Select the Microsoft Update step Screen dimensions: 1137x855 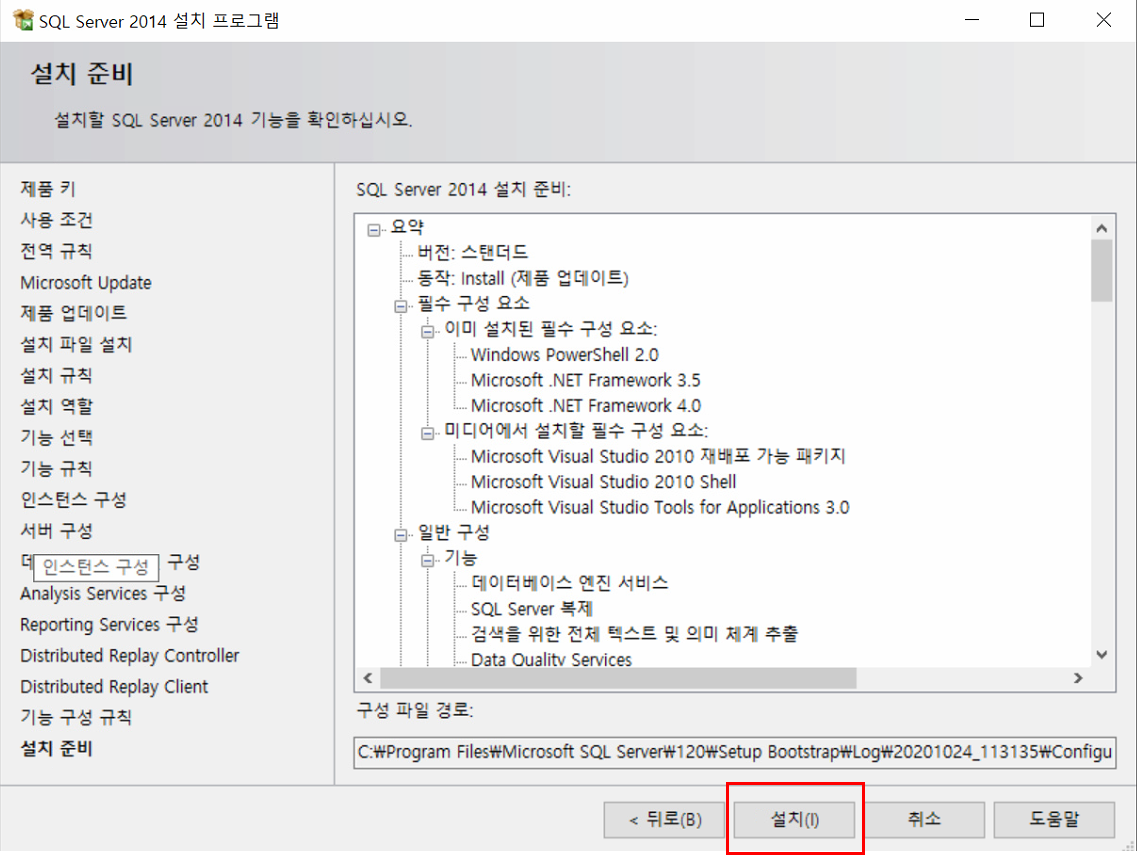click(86, 283)
